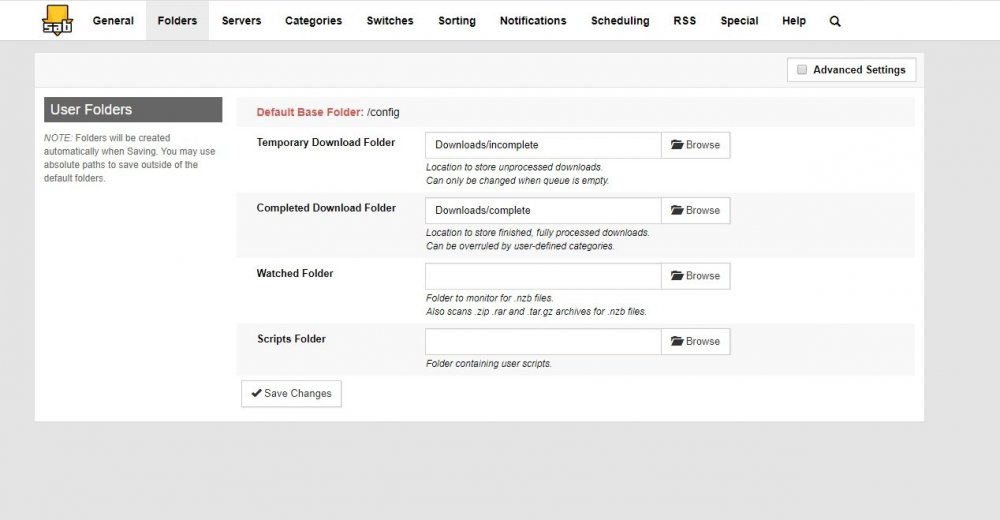Open the RSS tab
The image size is (1000, 520).
coord(684,20)
